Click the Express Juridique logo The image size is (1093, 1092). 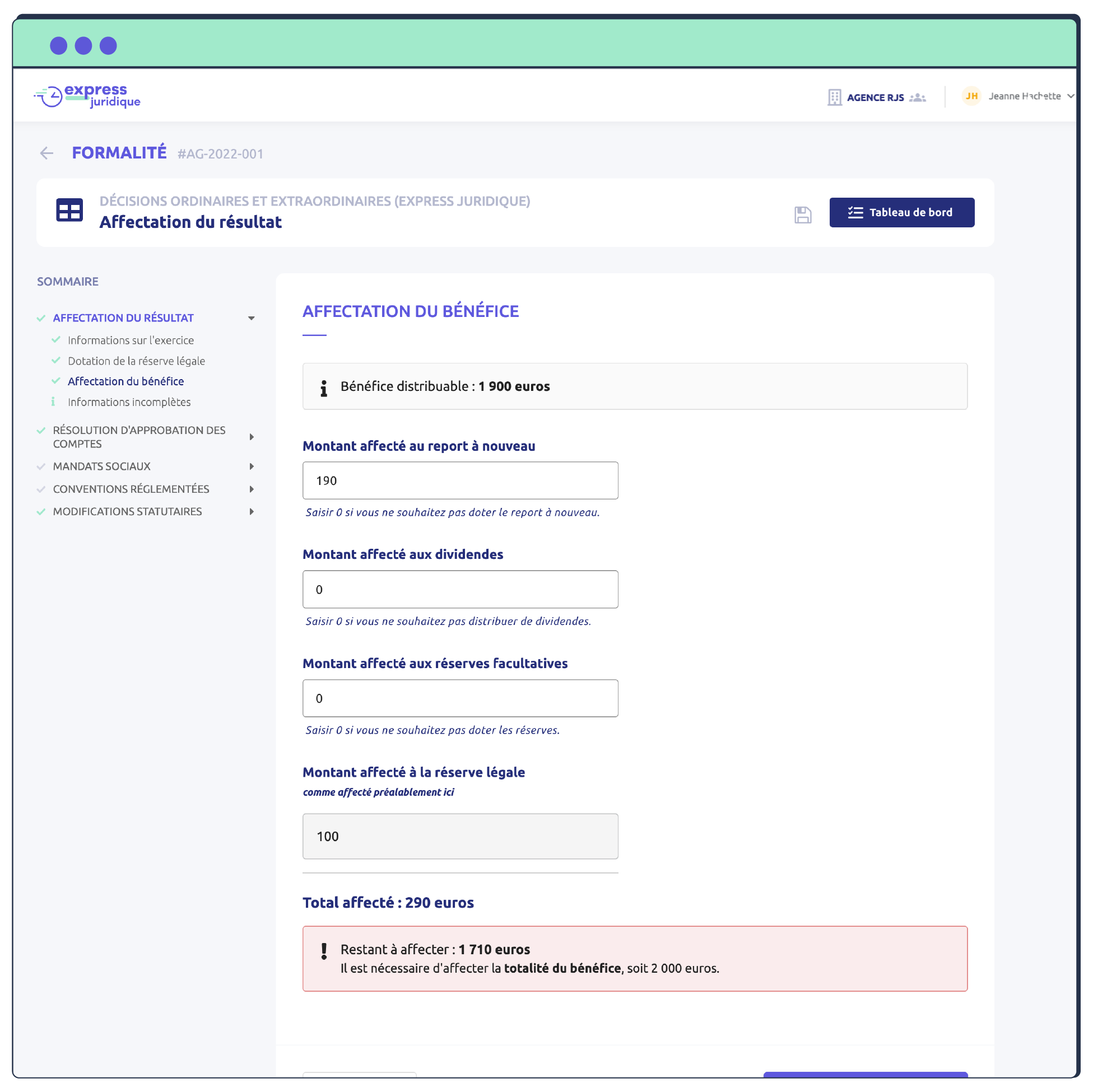click(87, 96)
